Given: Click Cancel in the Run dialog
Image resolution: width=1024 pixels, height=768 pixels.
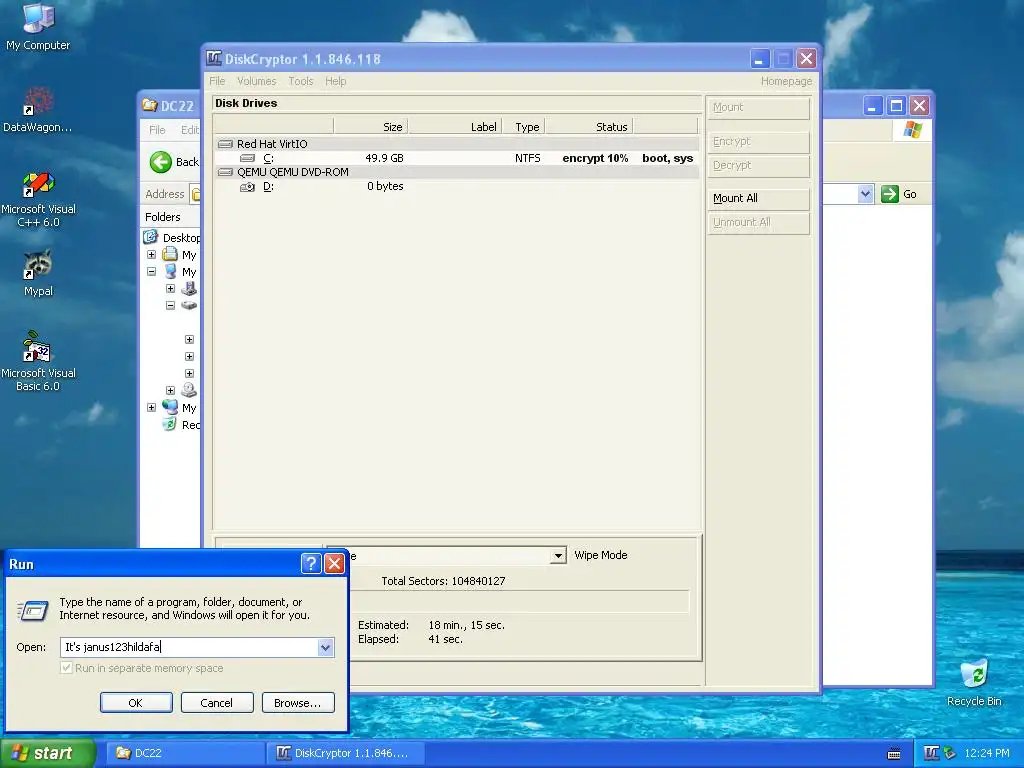Looking at the screenshot, I should click(x=217, y=703).
